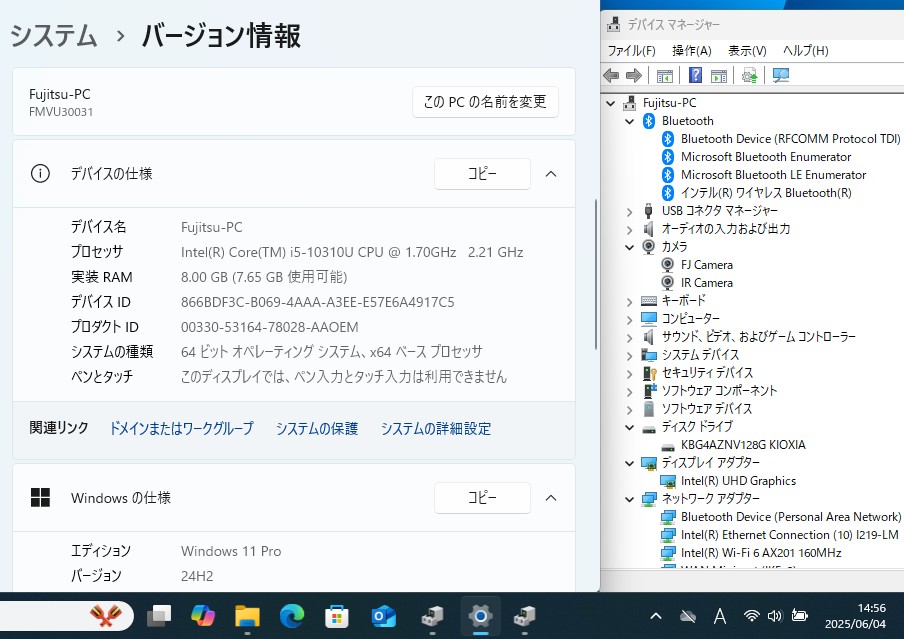Select the KBG4AZNV128G KIOXIA disk drive

(743, 445)
